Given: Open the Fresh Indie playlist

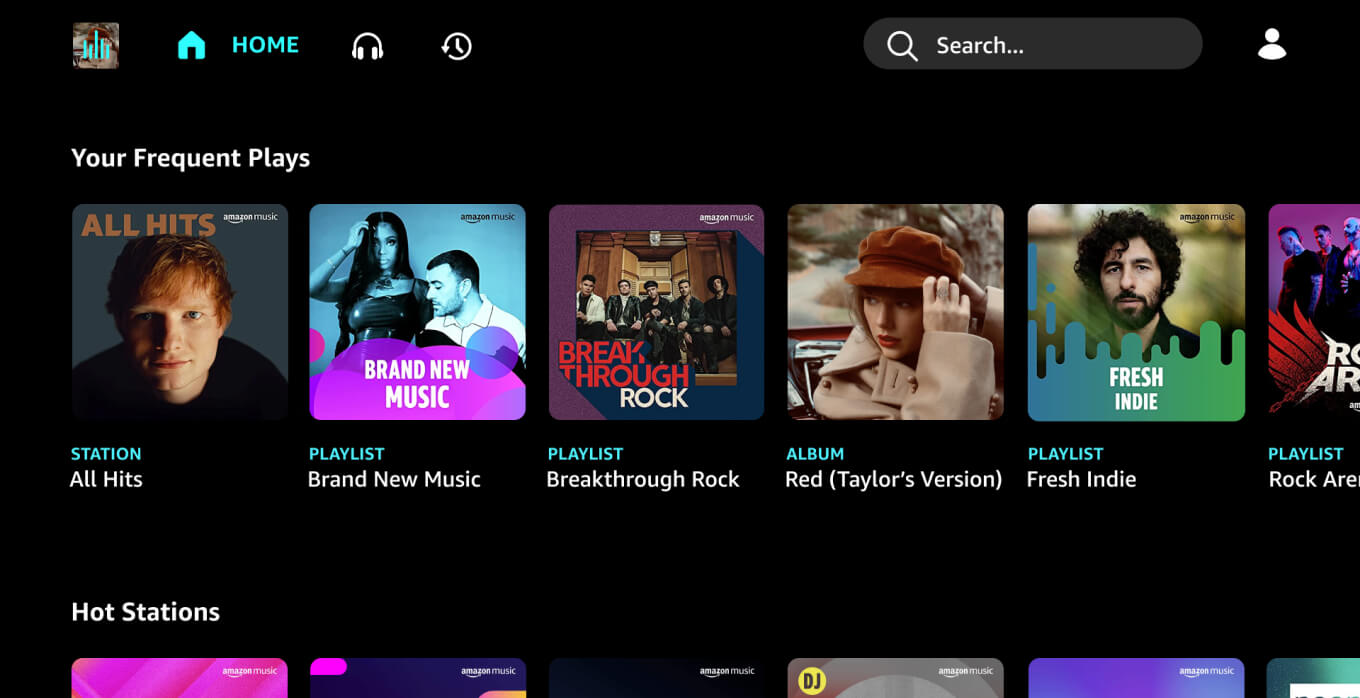Looking at the screenshot, I should pos(1135,312).
